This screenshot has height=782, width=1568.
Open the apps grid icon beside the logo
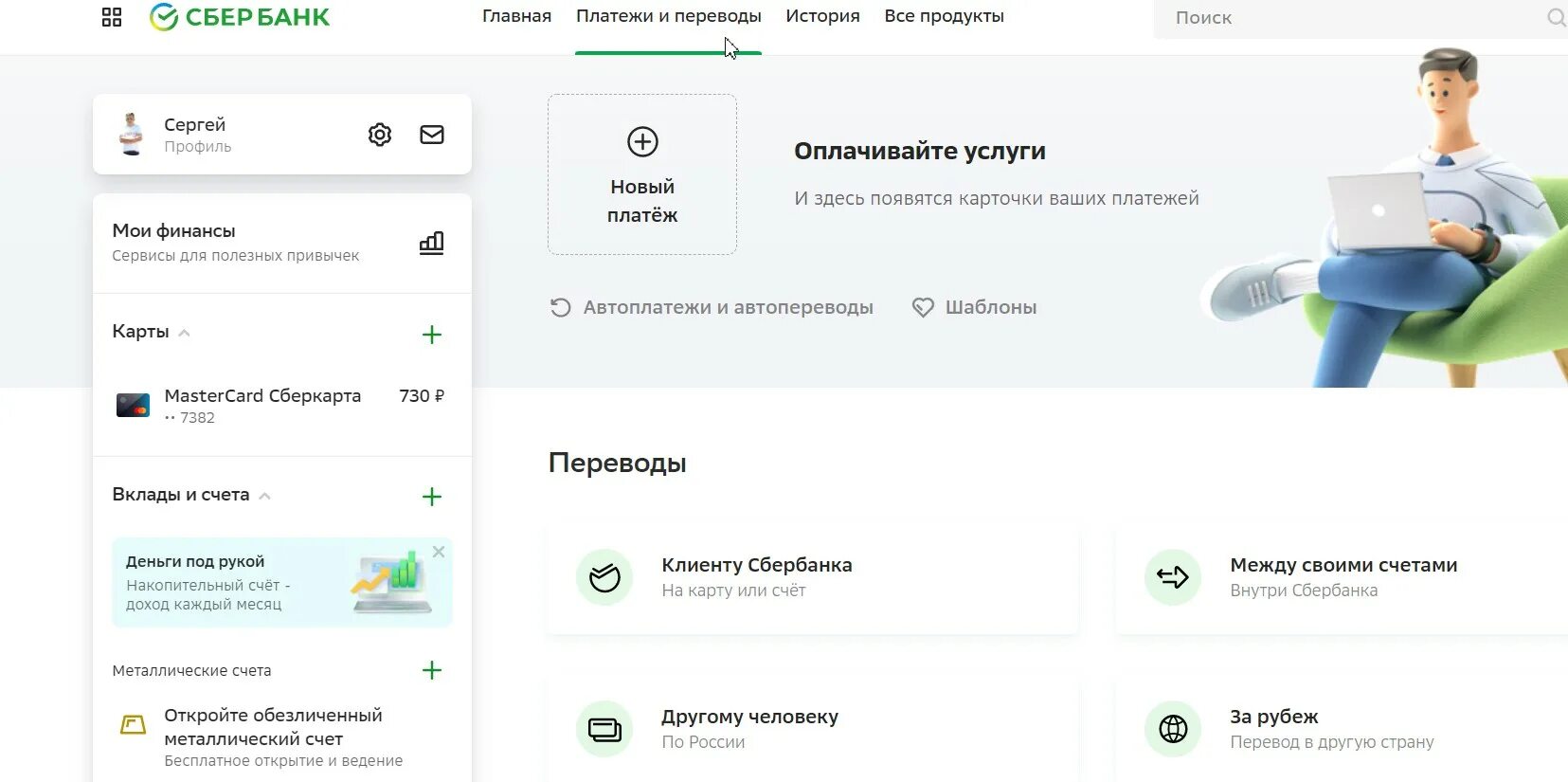click(x=112, y=17)
